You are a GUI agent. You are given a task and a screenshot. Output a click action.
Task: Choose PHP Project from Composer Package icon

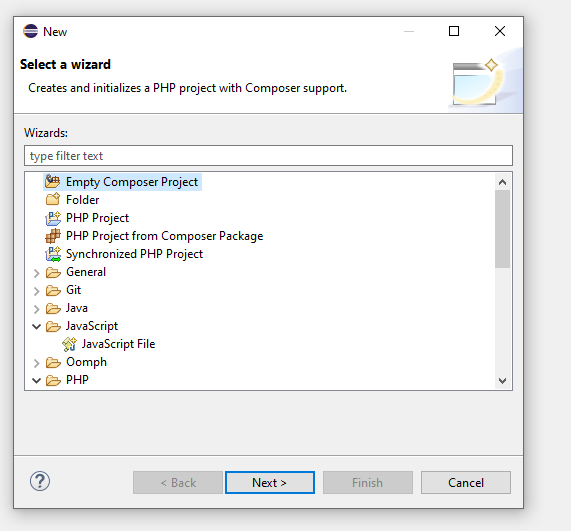53,236
